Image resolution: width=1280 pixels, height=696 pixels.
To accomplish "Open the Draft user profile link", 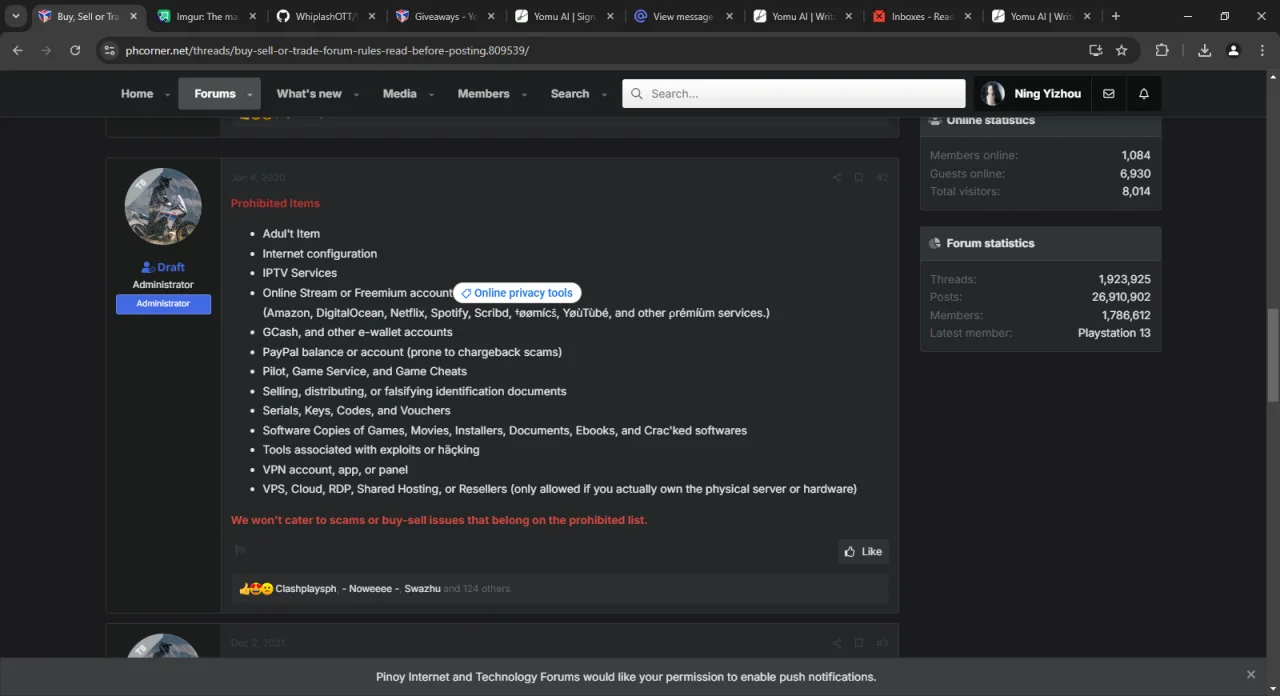I will pyautogui.click(x=171, y=267).
